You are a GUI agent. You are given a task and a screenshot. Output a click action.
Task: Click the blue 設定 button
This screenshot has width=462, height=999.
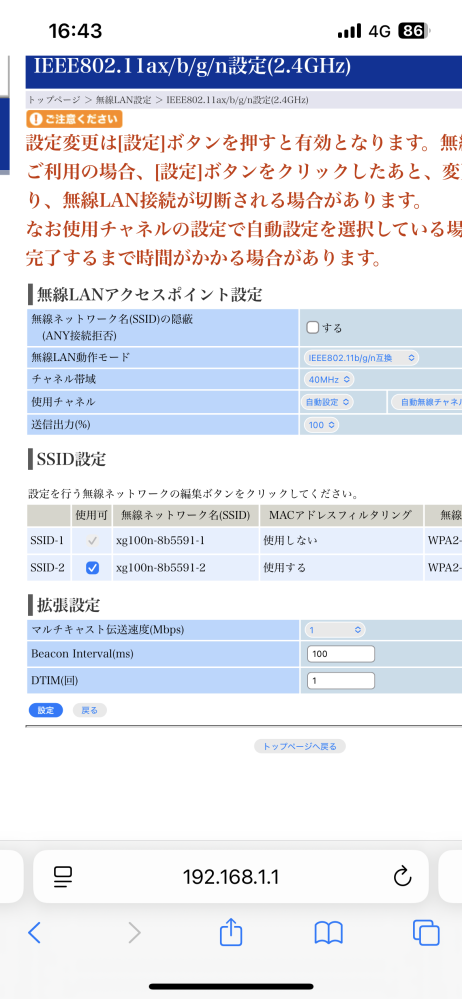coord(46,710)
